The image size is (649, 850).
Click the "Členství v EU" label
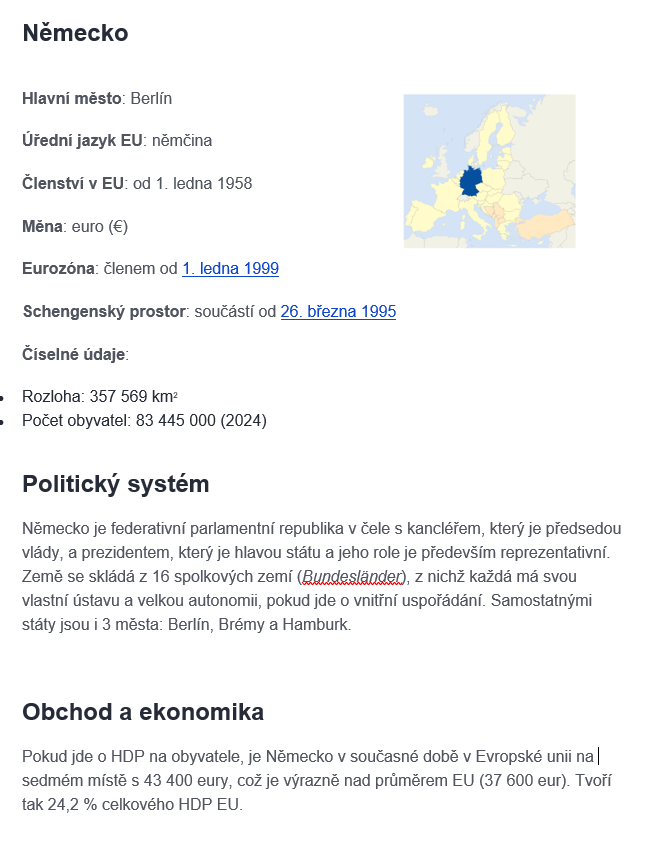[x=73, y=183]
